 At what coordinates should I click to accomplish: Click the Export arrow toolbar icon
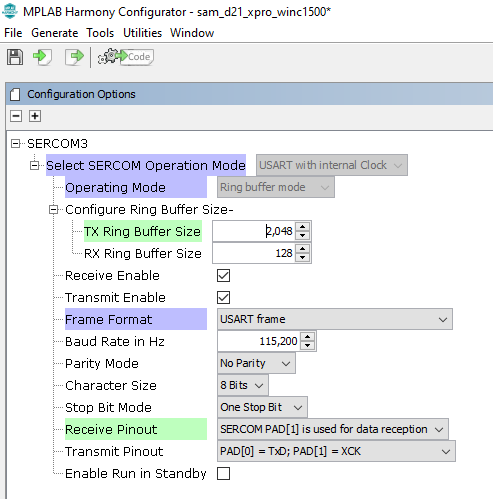coord(74,57)
